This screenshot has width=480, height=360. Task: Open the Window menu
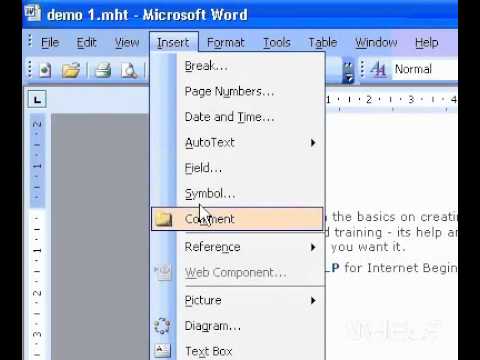(376, 43)
